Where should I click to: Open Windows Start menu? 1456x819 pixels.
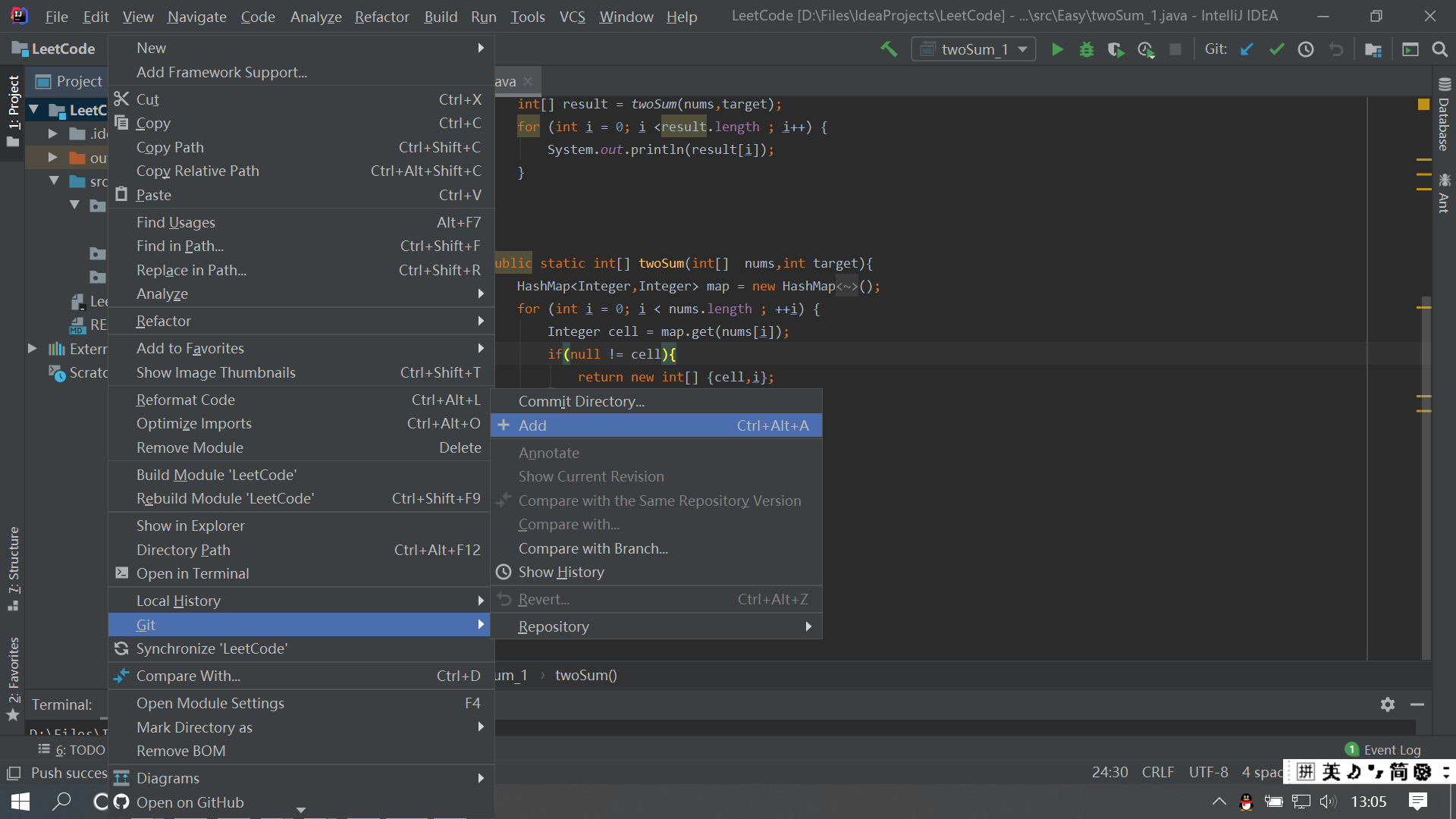[20, 802]
